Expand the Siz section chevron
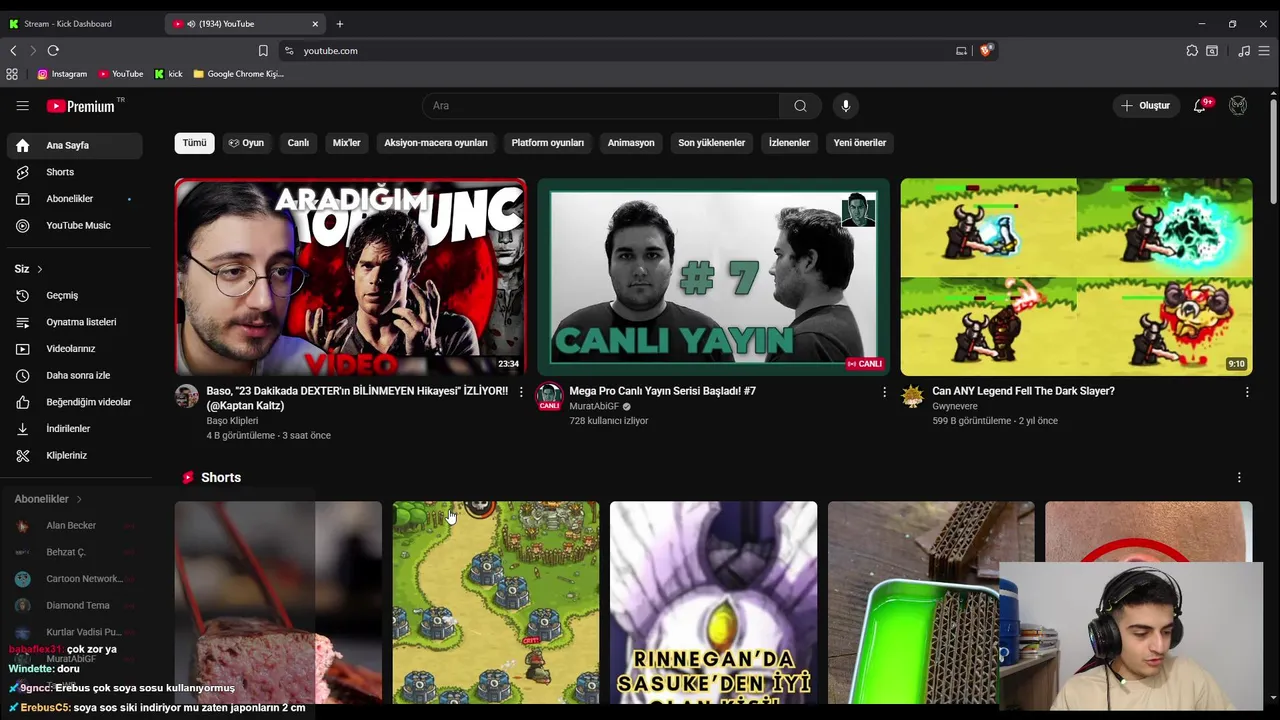1280x720 pixels. 40,270
